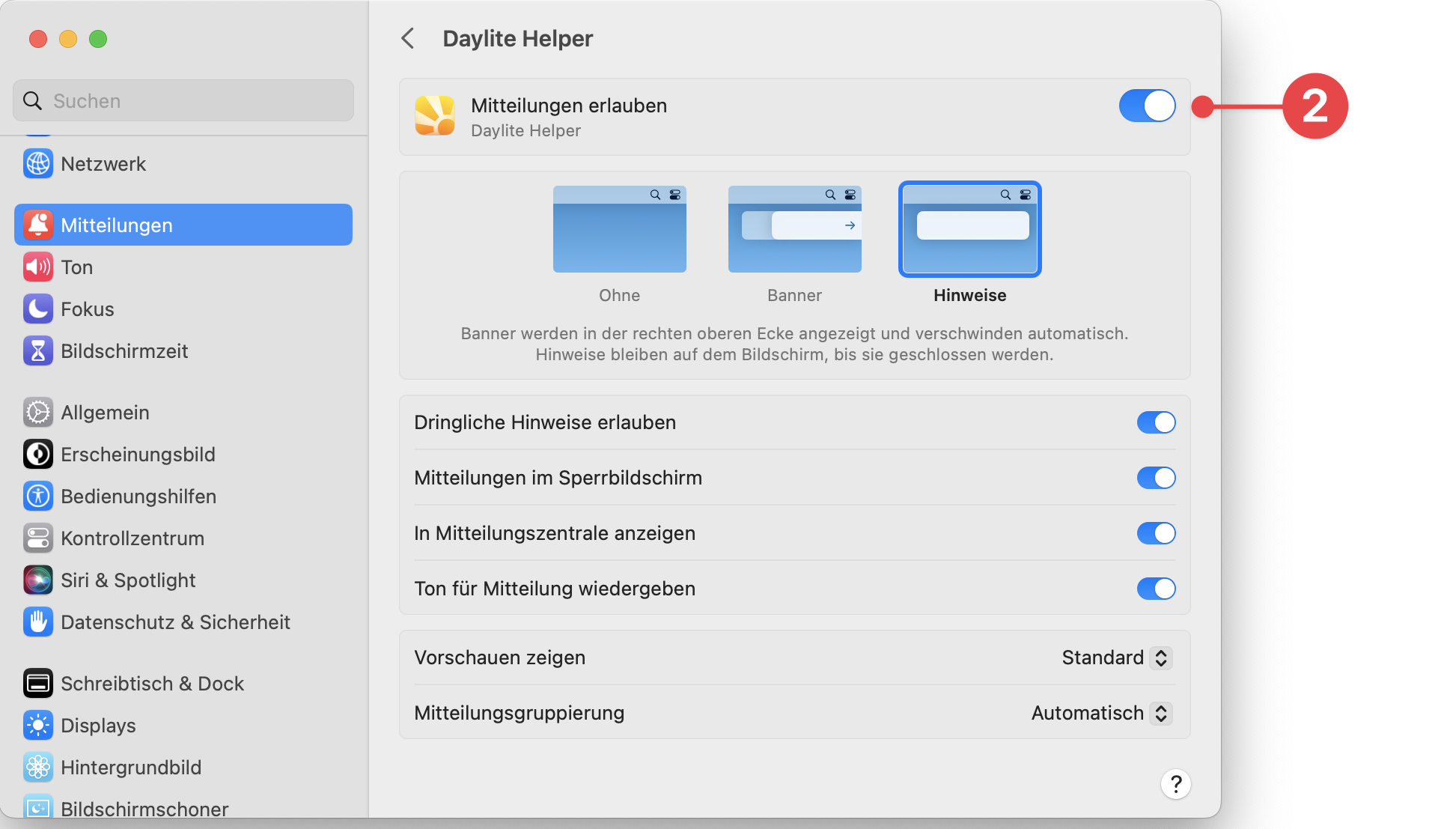Open Fokus settings in sidebar
Screen dimensions: 1456x829
[183, 309]
